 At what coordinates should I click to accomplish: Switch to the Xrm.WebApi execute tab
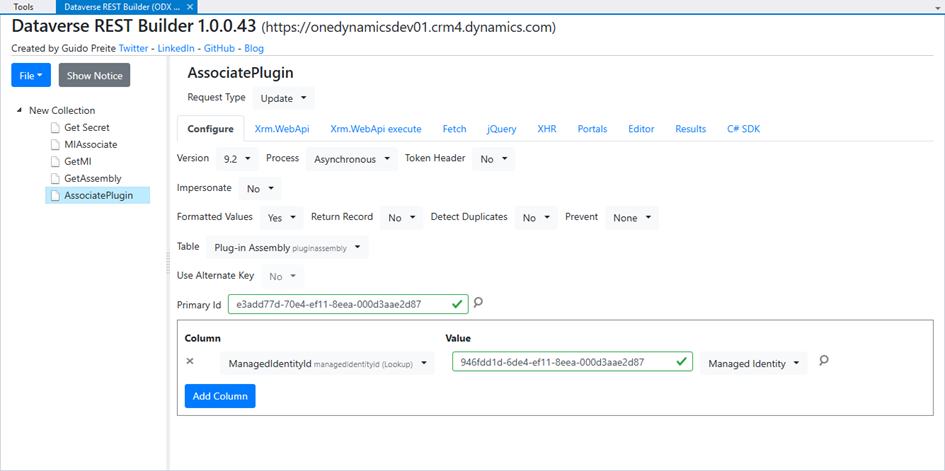(376, 129)
